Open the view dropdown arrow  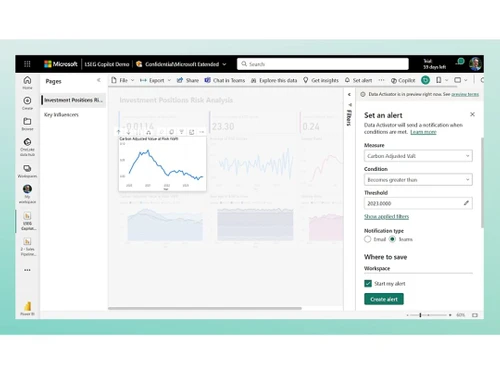[x=466, y=80]
